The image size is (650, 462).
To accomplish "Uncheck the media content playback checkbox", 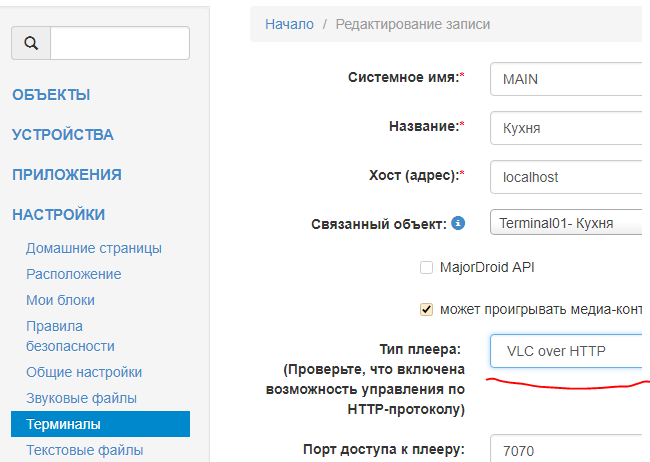I will (427, 308).
